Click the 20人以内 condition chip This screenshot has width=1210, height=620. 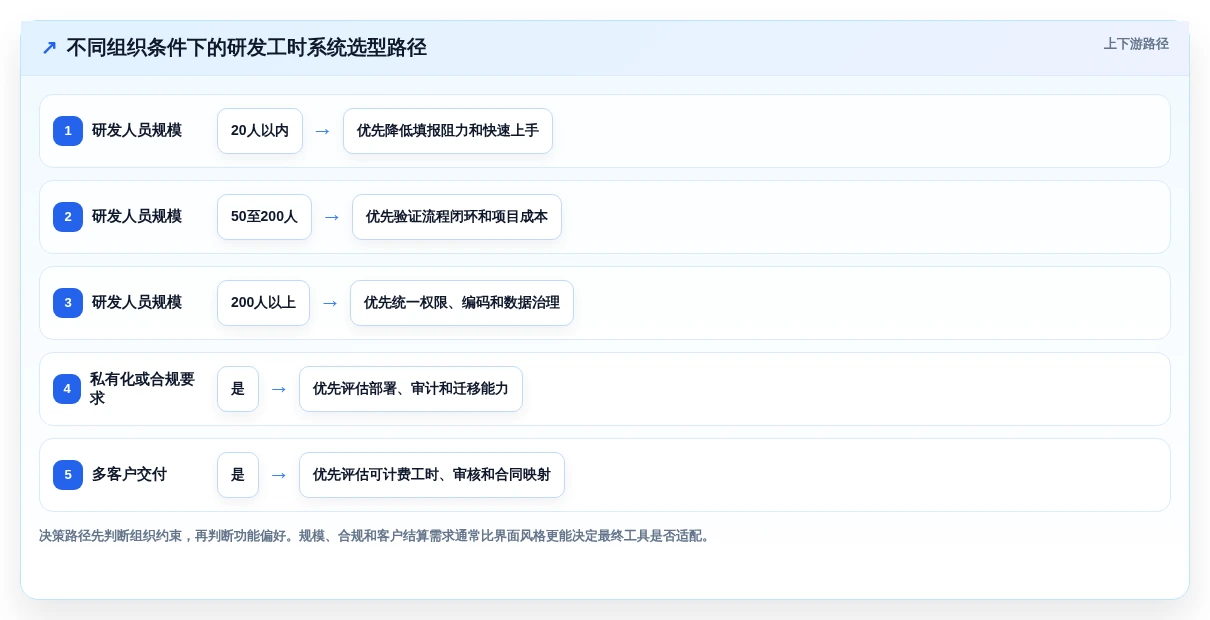pos(260,131)
